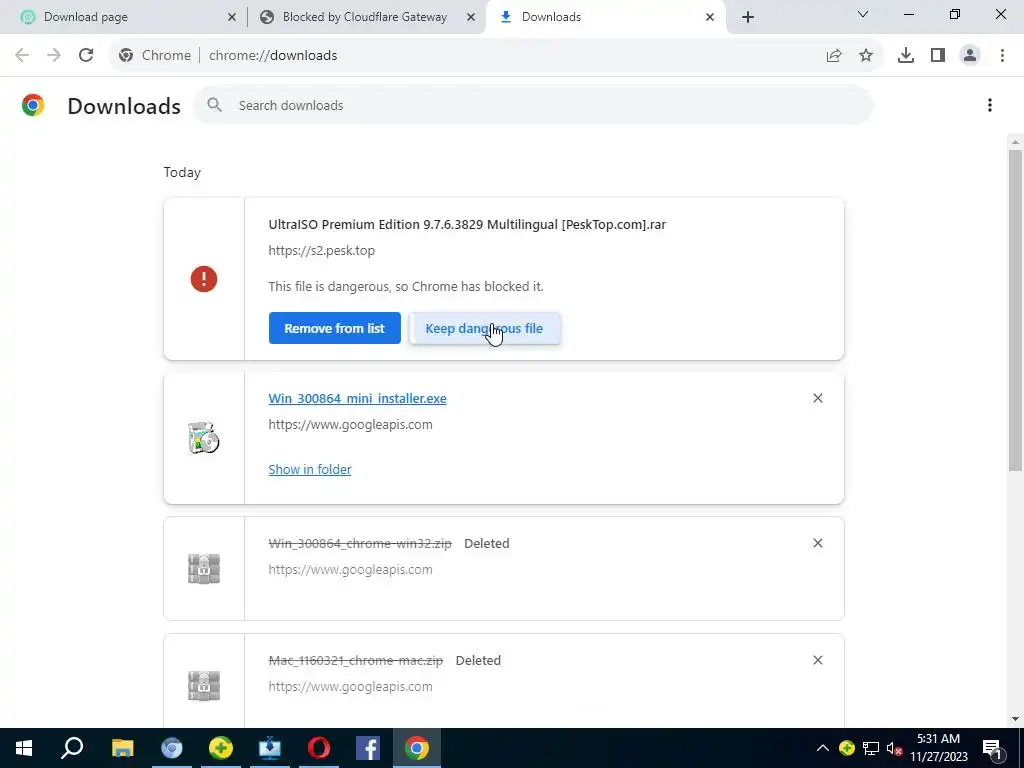This screenshot has height=768, width=1024.
Task: Click the browser back arrow
Action: [22, 56]
